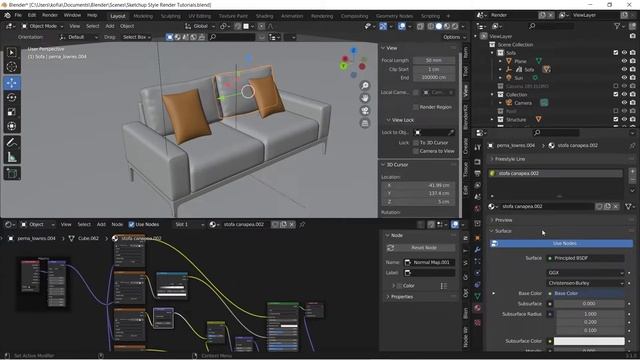Open the Global transform orientation dropdown
The image size is (640, 360).
(x=200, y=26)
